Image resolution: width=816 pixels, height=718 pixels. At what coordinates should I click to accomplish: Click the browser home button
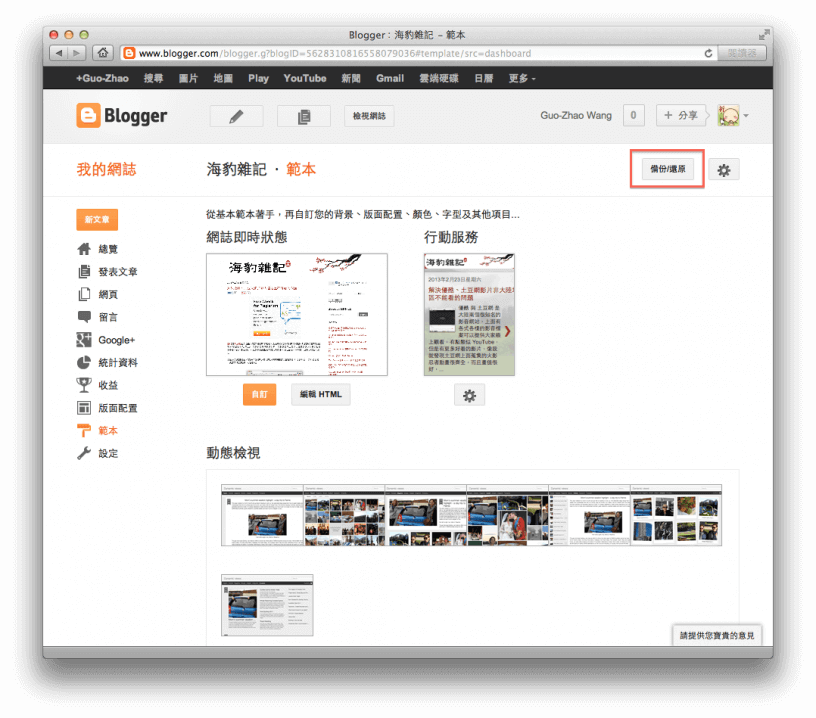103,53
